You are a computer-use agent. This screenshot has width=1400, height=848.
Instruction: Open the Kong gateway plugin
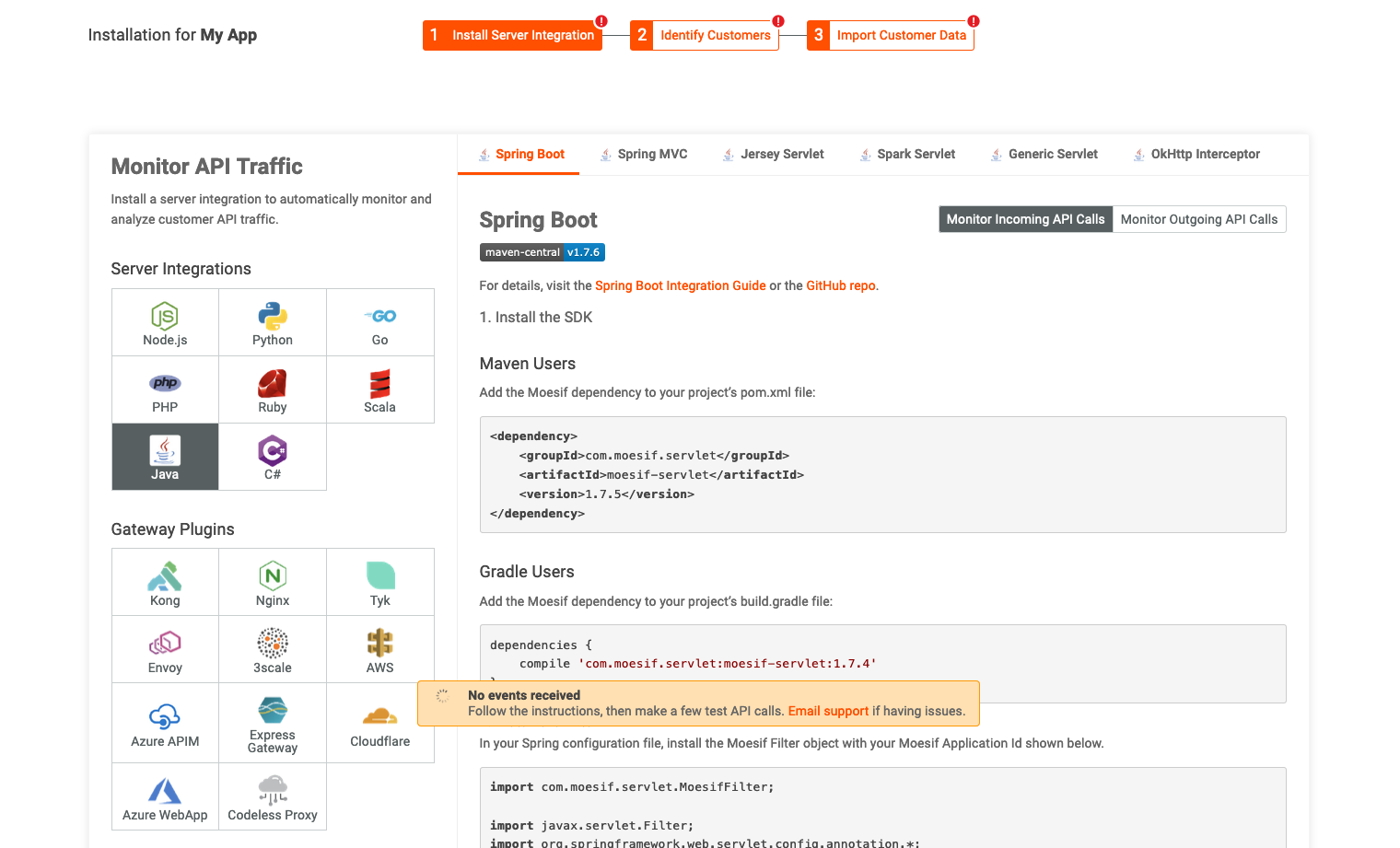(x=165, y=581)
